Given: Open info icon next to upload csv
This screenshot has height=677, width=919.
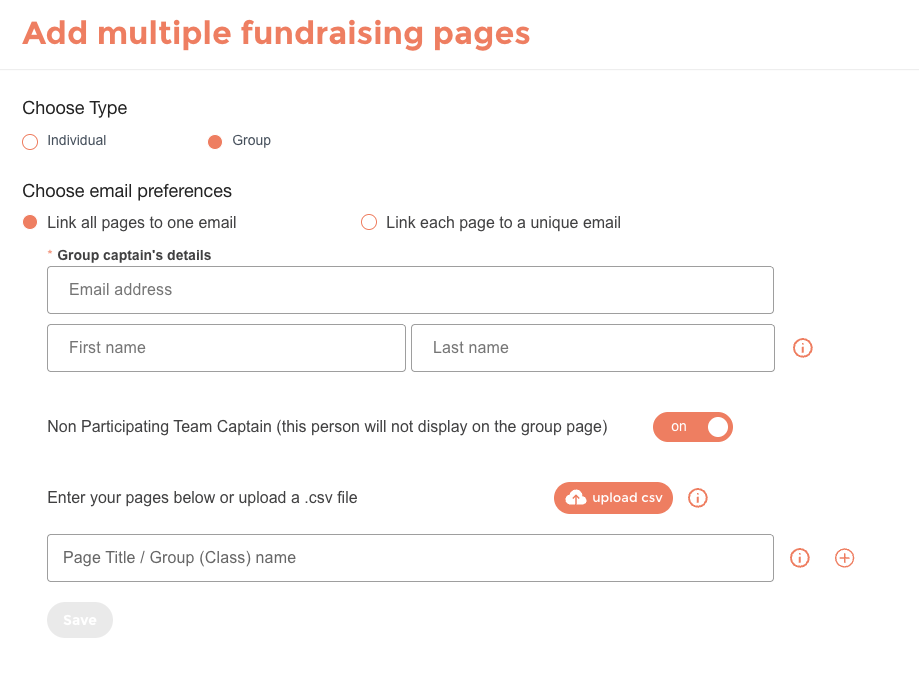Looking at the screenshot, I should pos(697,498).
